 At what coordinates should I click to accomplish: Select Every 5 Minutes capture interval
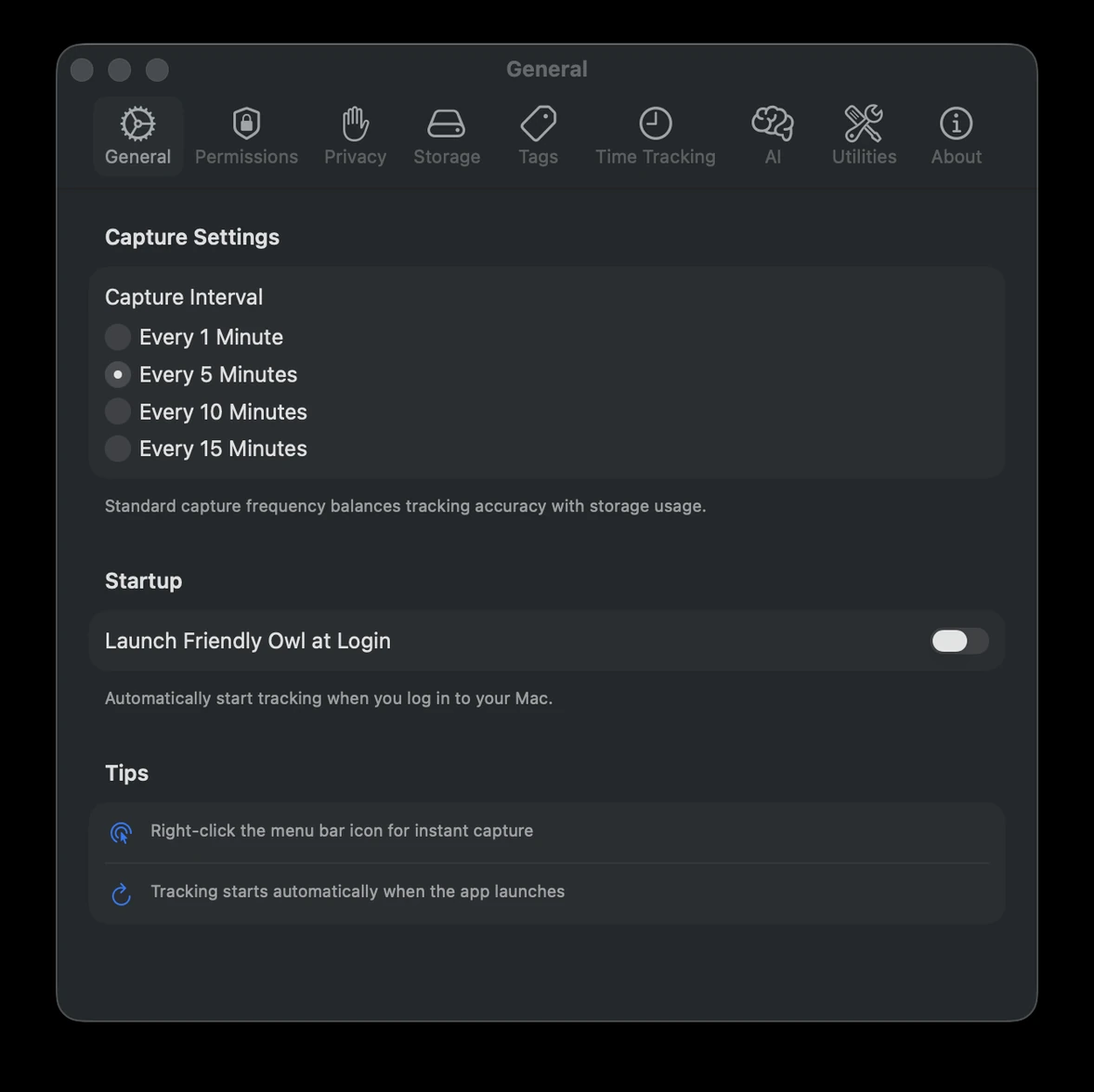(118, 375)
